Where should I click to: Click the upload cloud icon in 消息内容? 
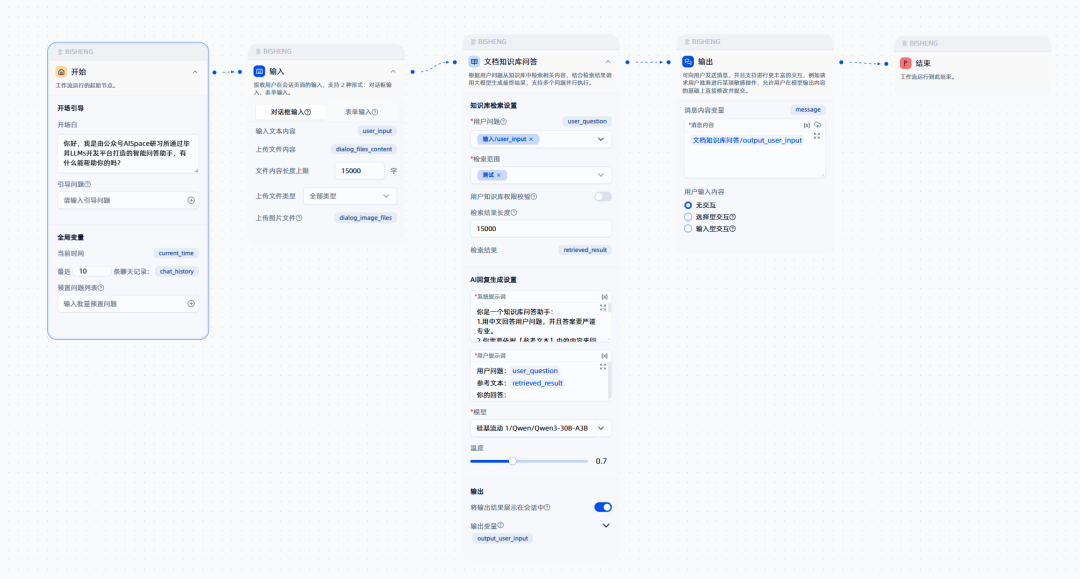(818, 125)
